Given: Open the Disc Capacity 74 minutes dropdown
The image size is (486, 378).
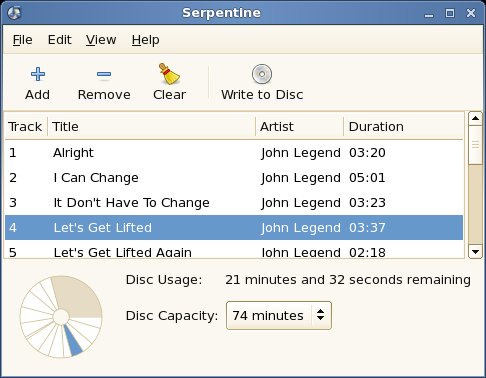Looking at the screenshot, I should 279,315.
